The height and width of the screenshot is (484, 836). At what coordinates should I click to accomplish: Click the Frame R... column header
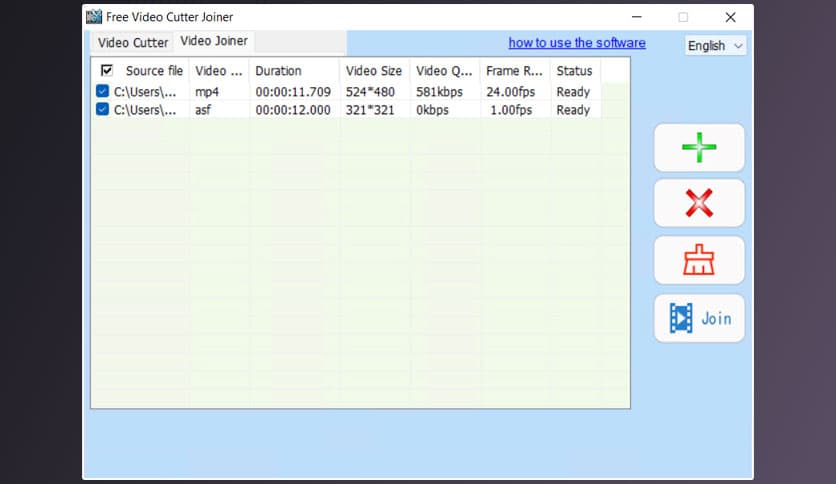pos(513,71)
